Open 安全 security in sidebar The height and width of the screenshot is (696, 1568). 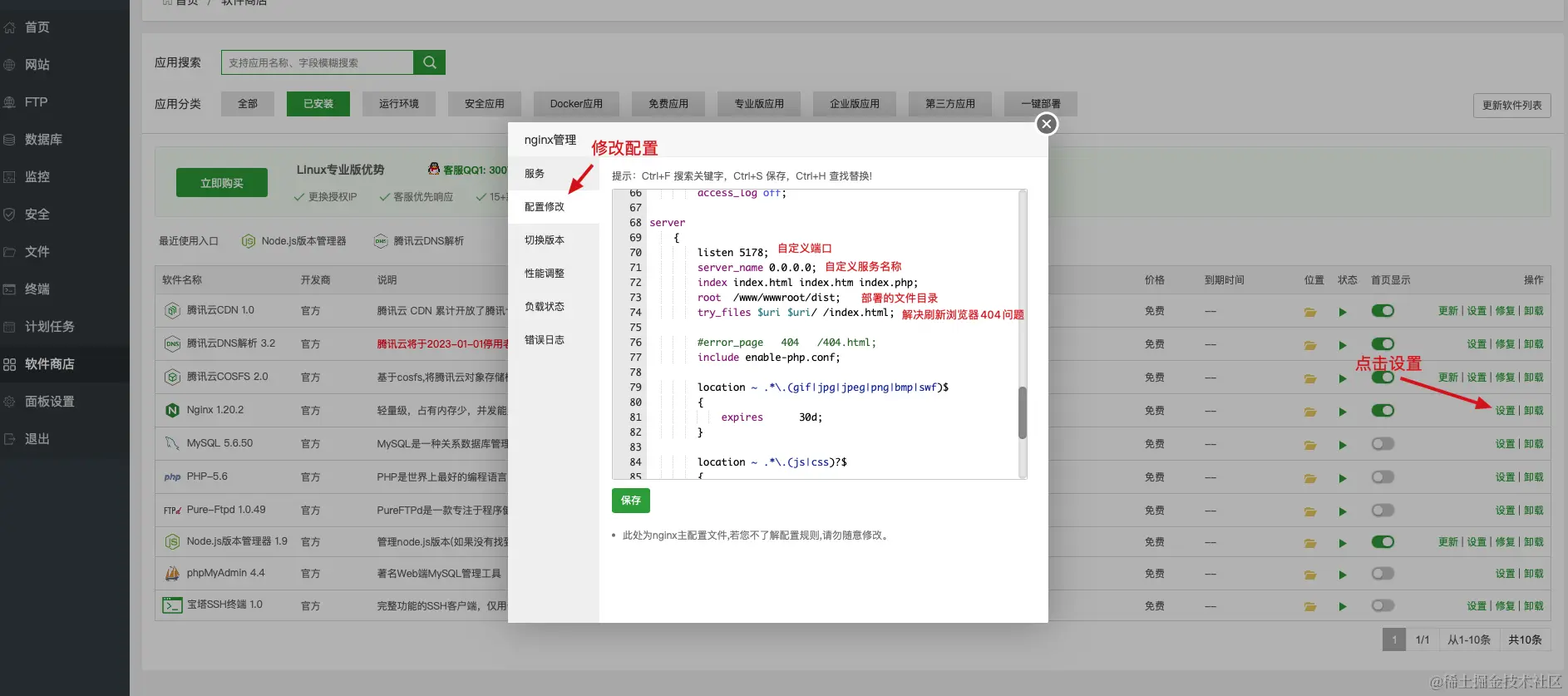pos(37,215)
